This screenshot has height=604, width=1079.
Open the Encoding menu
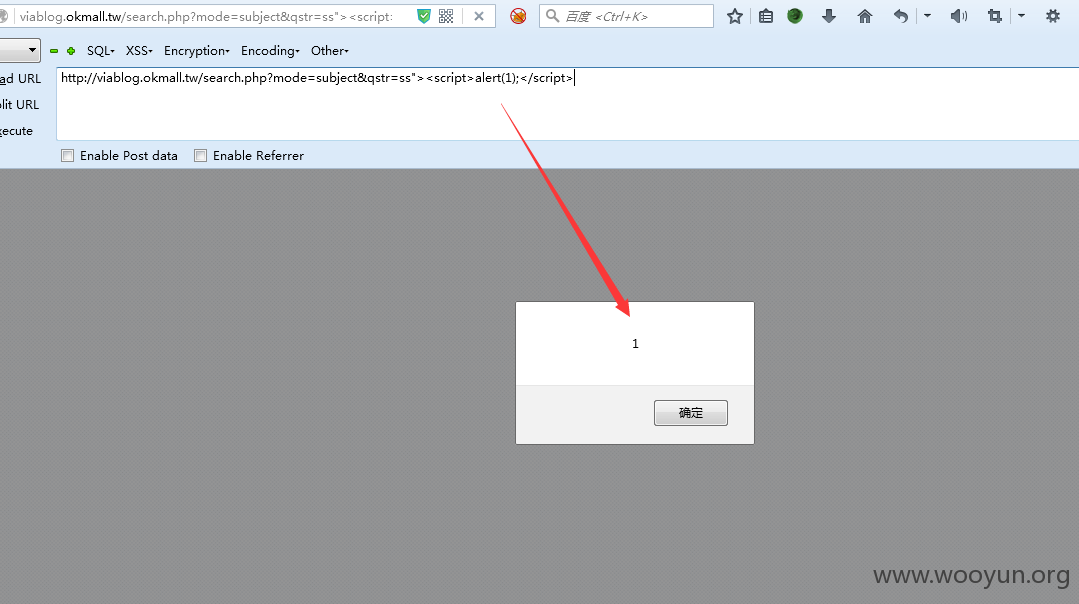270,51
